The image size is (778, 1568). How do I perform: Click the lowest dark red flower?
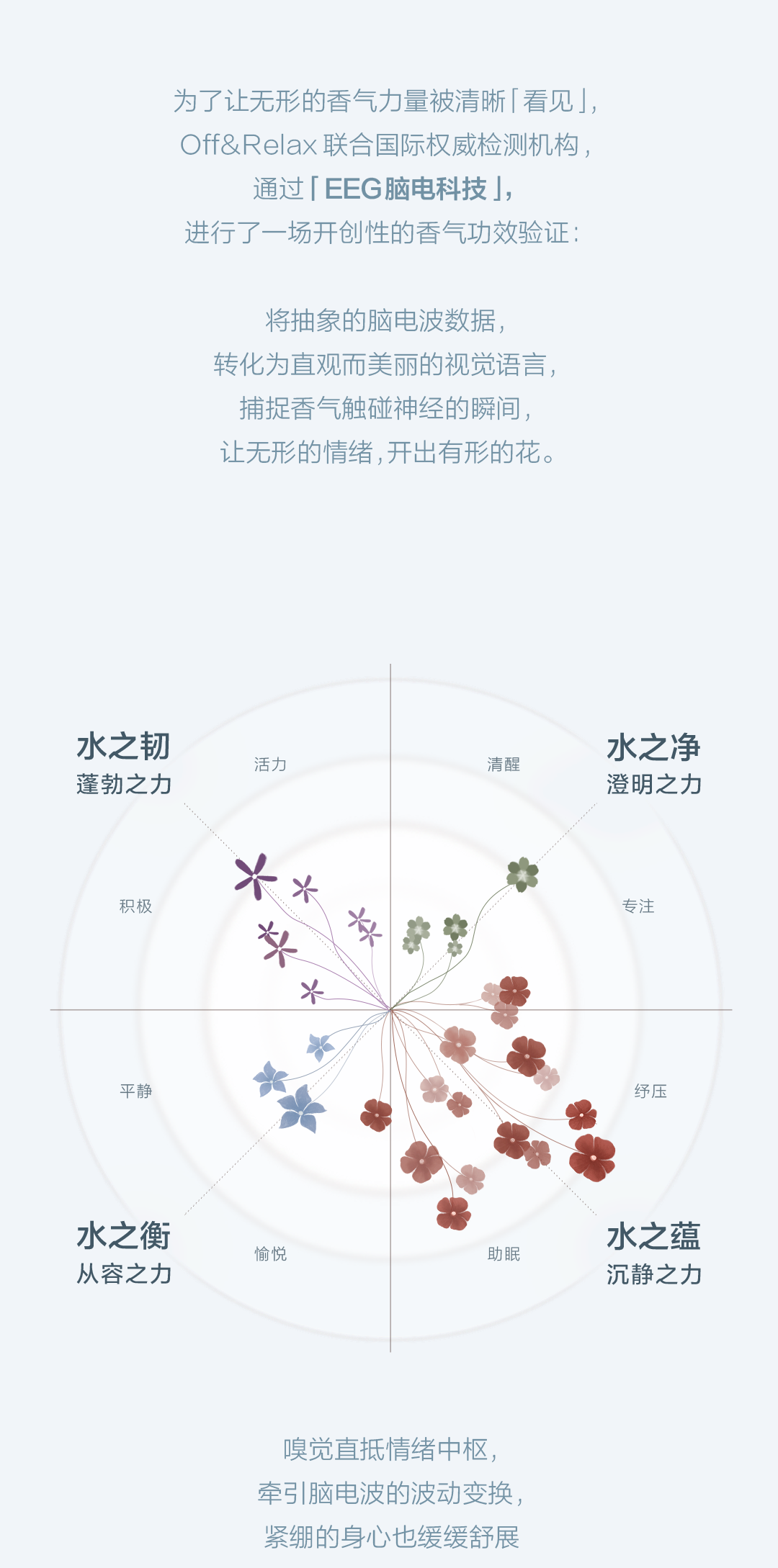coord(453,1212)
